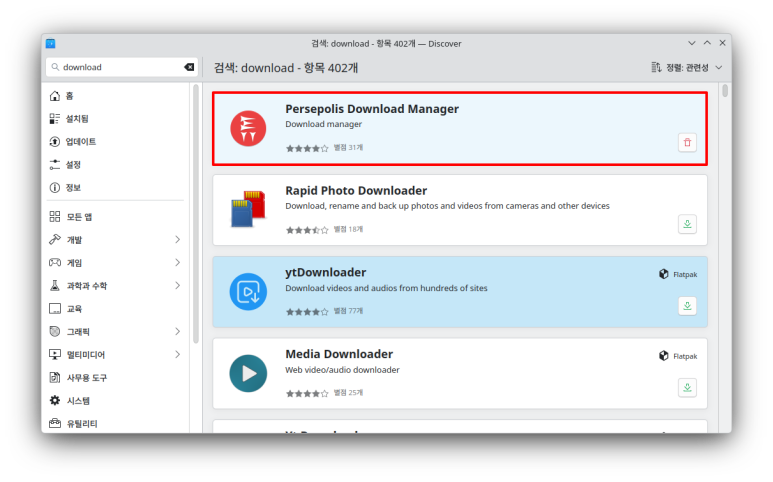Click Media Downloader rating 별점 25개
This screenshot has height=482, width=773.
click(324, 393)
